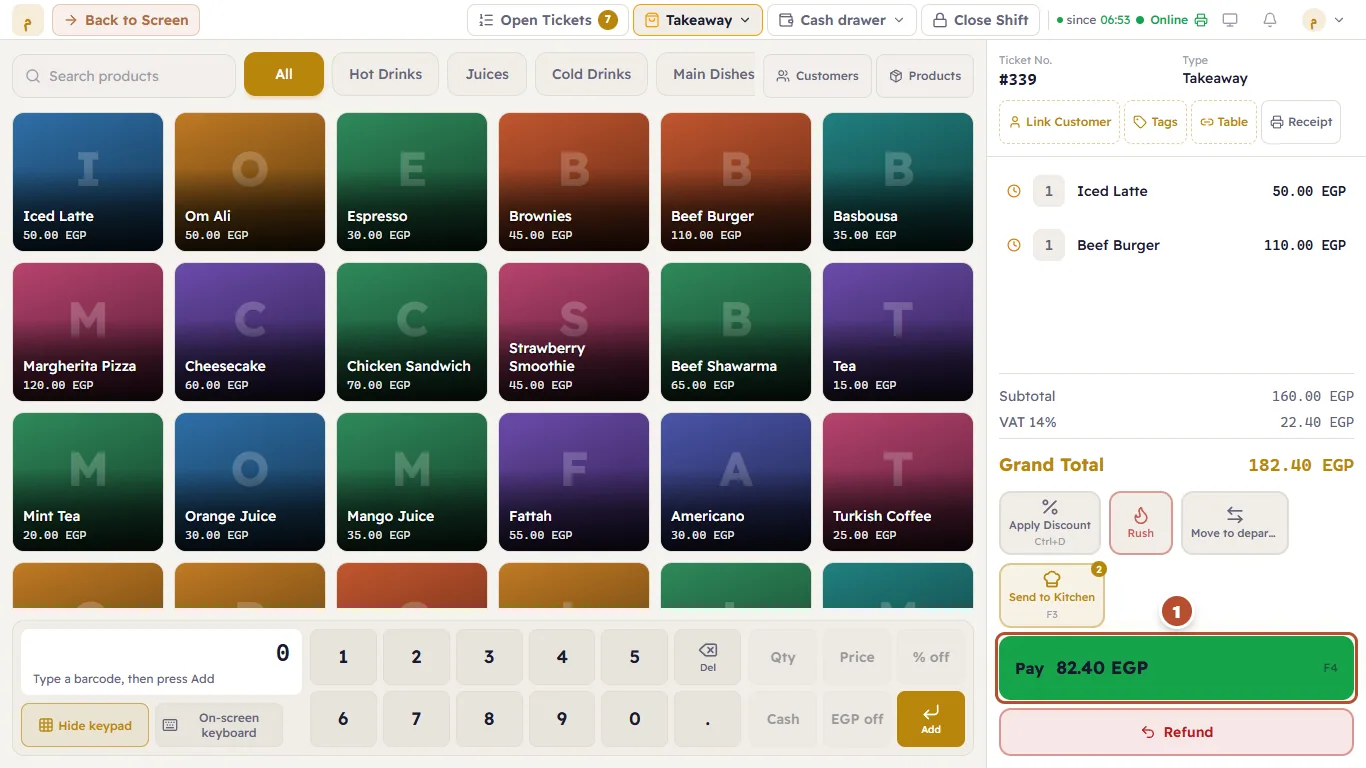Click the customer display monitor icon
The height and width of the screenshot is (768, 1366).
[1230, 20]
